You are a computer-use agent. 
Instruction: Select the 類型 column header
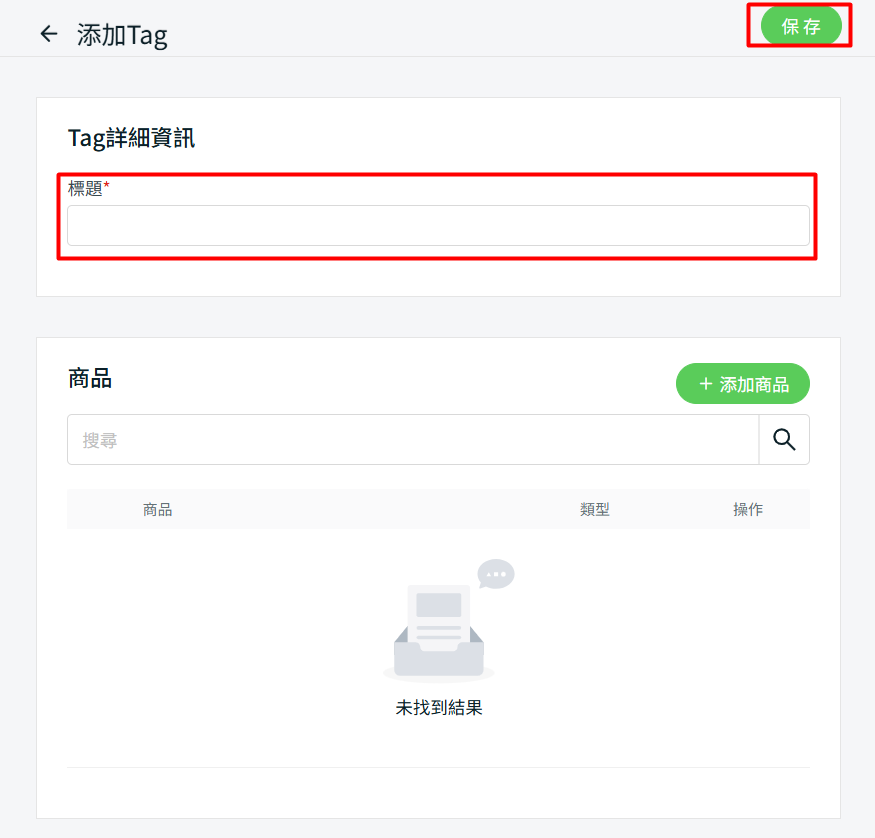(x=595, y=509)
